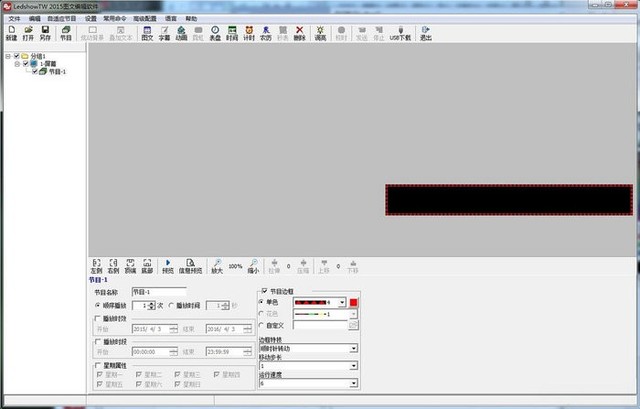Align area to 右侧 (right side)
This screenshot has height=409, width=640.
pos(113,266)
